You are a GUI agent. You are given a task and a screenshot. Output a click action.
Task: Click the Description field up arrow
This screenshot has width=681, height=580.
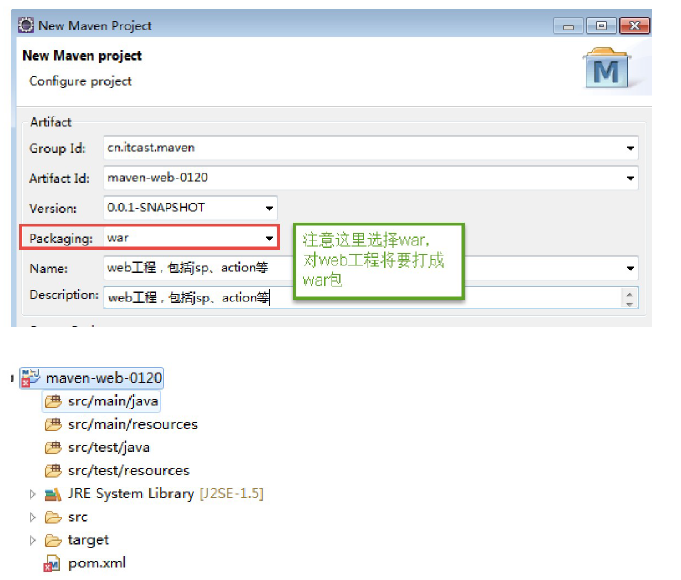coord(630,294)
